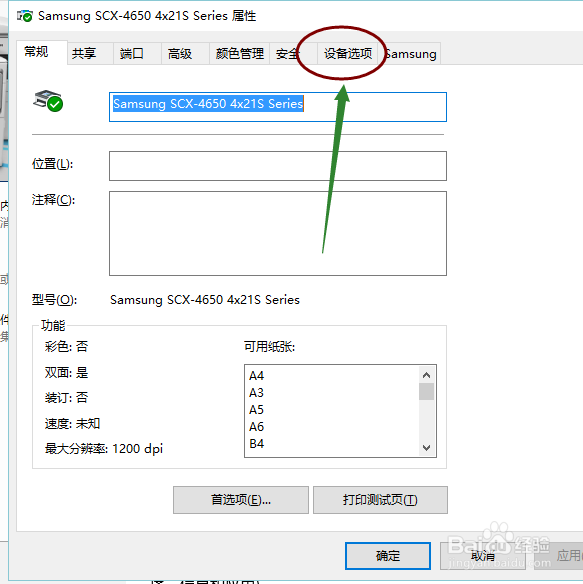The height and width of the screenshot is (584, 583).
Task: Click the 双面: 是 text
Action: click(x=66, y=372)
